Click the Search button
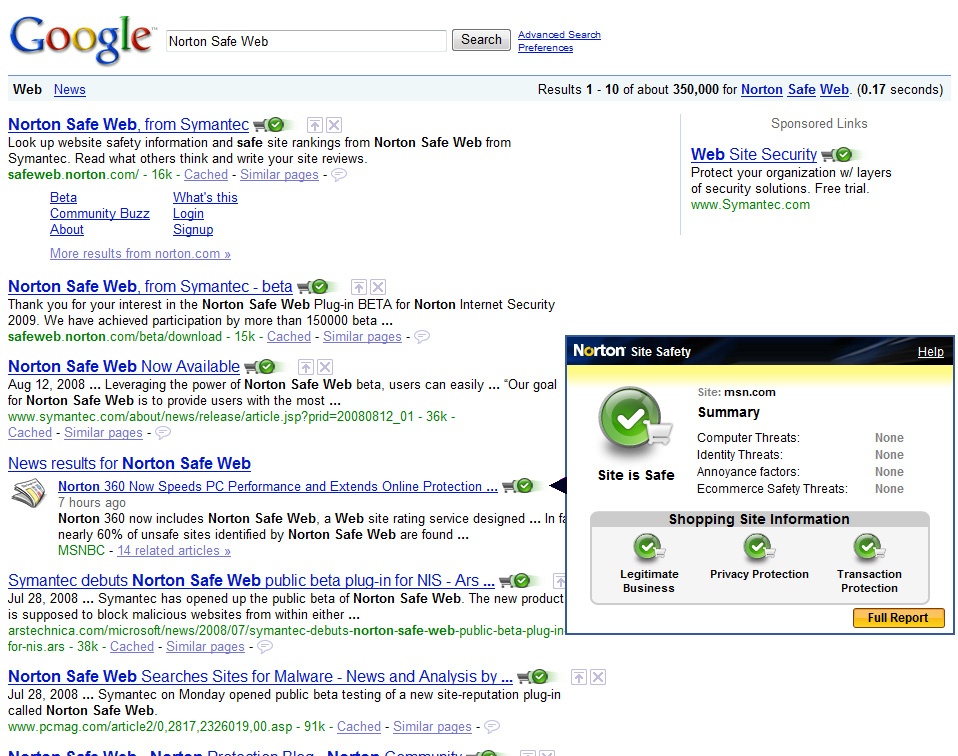This screenshot has width=958, height=756. (x=481, y=40)
